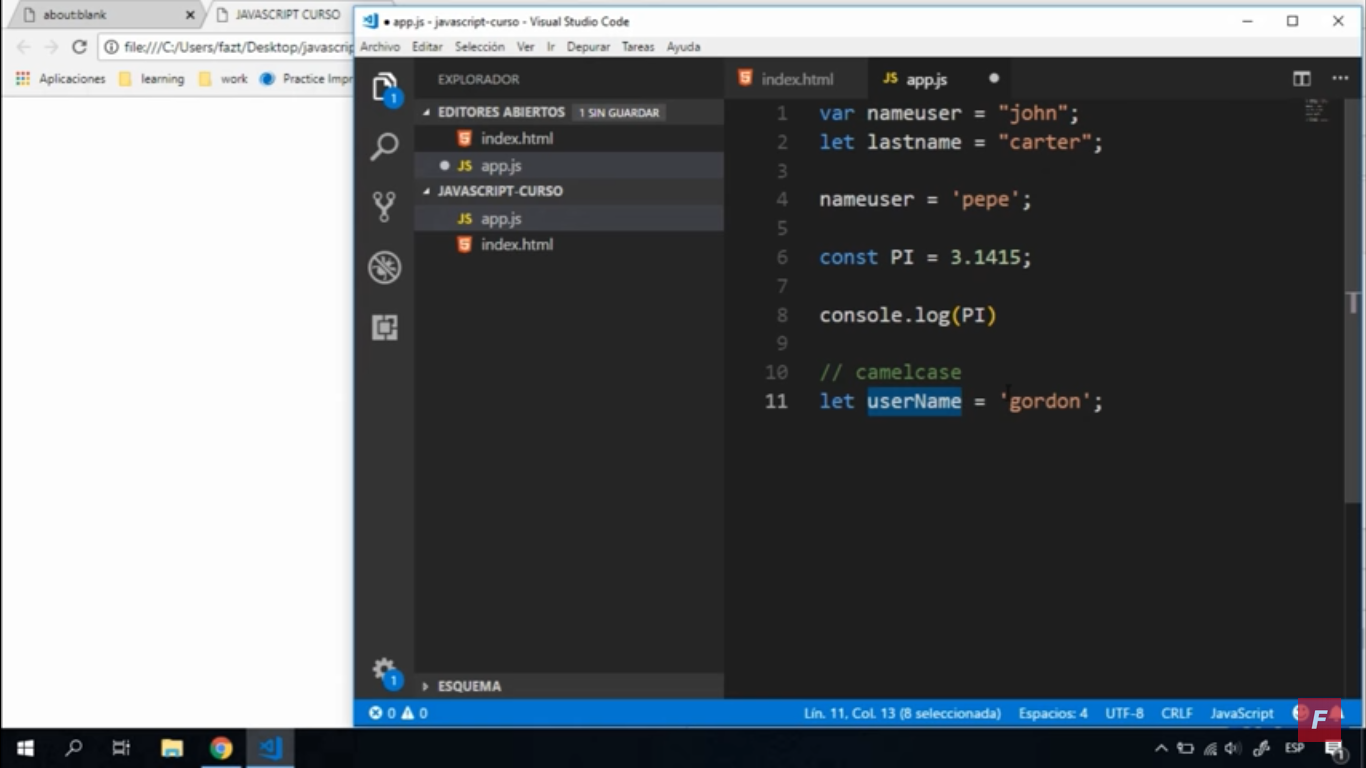Open the Debug view icon
This screenshot has height=768, width=1366.
pos(384,267)
